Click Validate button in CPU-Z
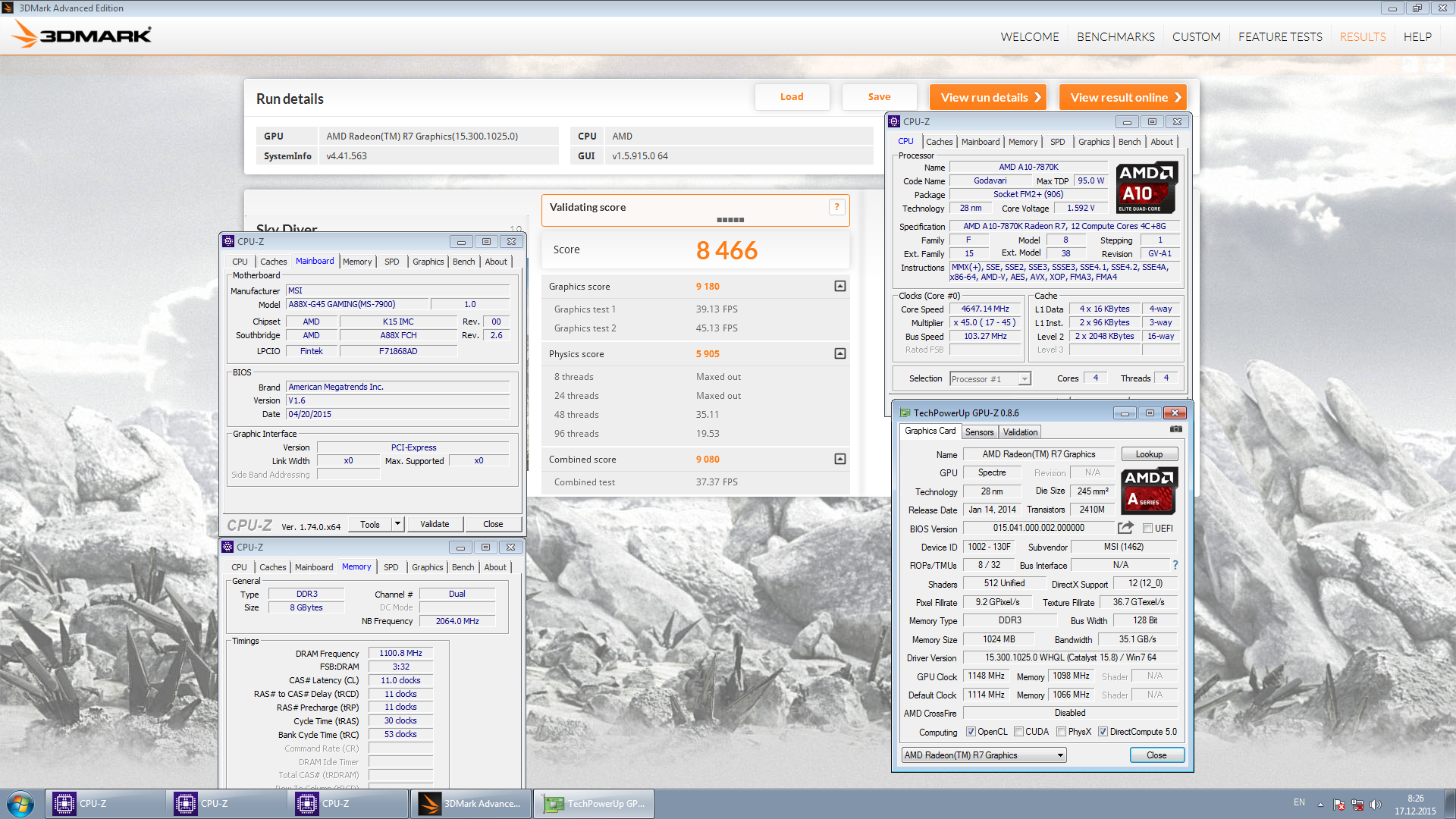 pos(435,524)
